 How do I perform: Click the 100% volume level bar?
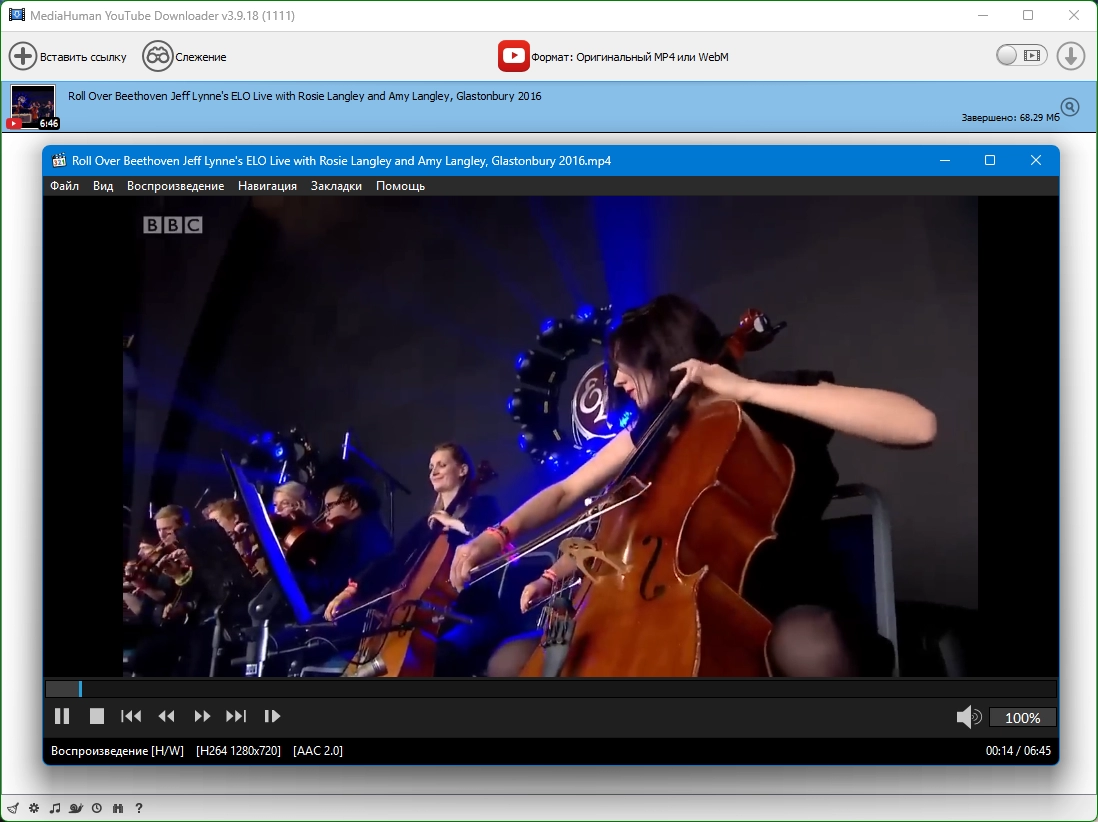point(1022,718)
